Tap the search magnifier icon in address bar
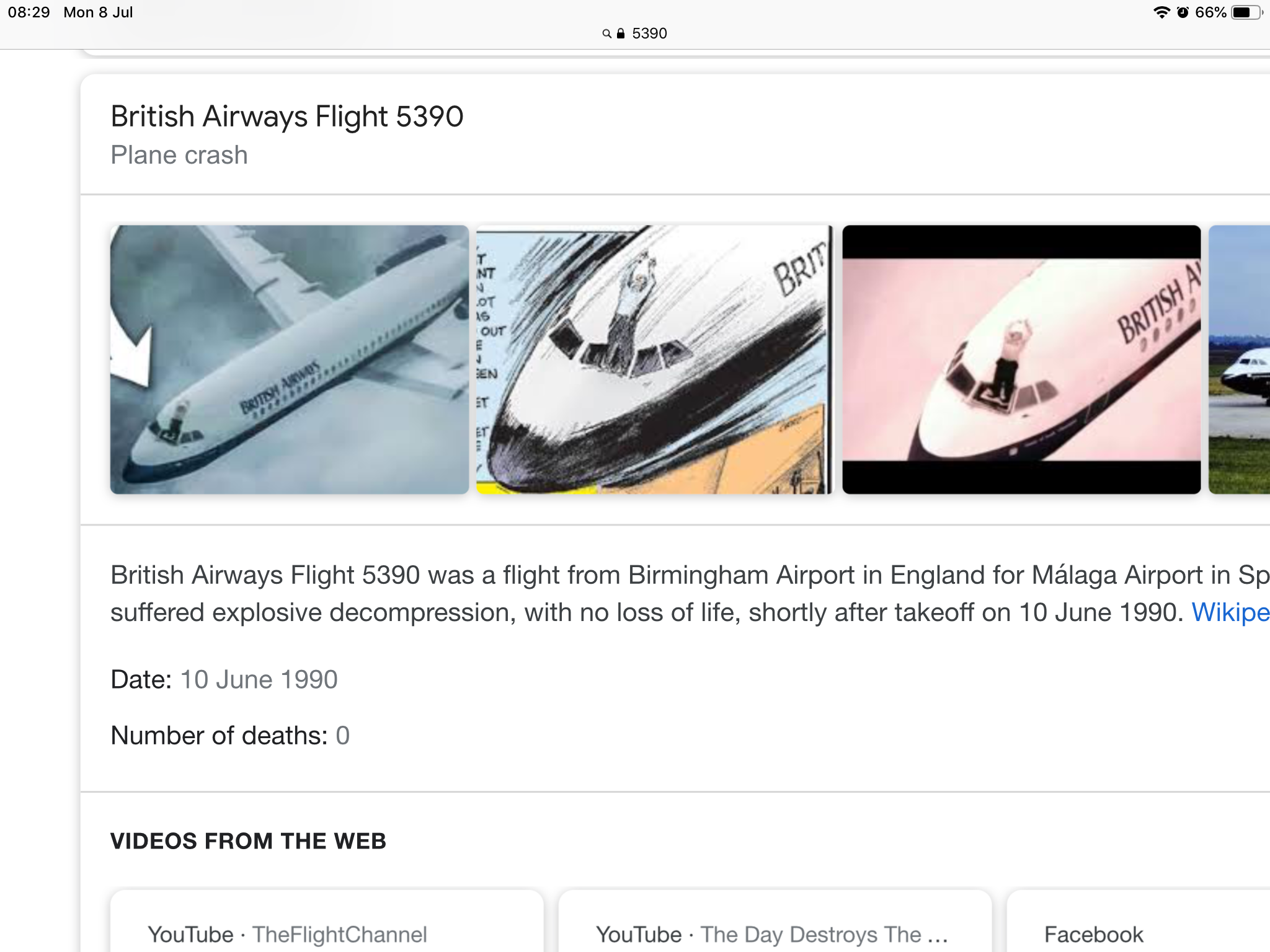 pyautogui.click(x=606, y=33)
